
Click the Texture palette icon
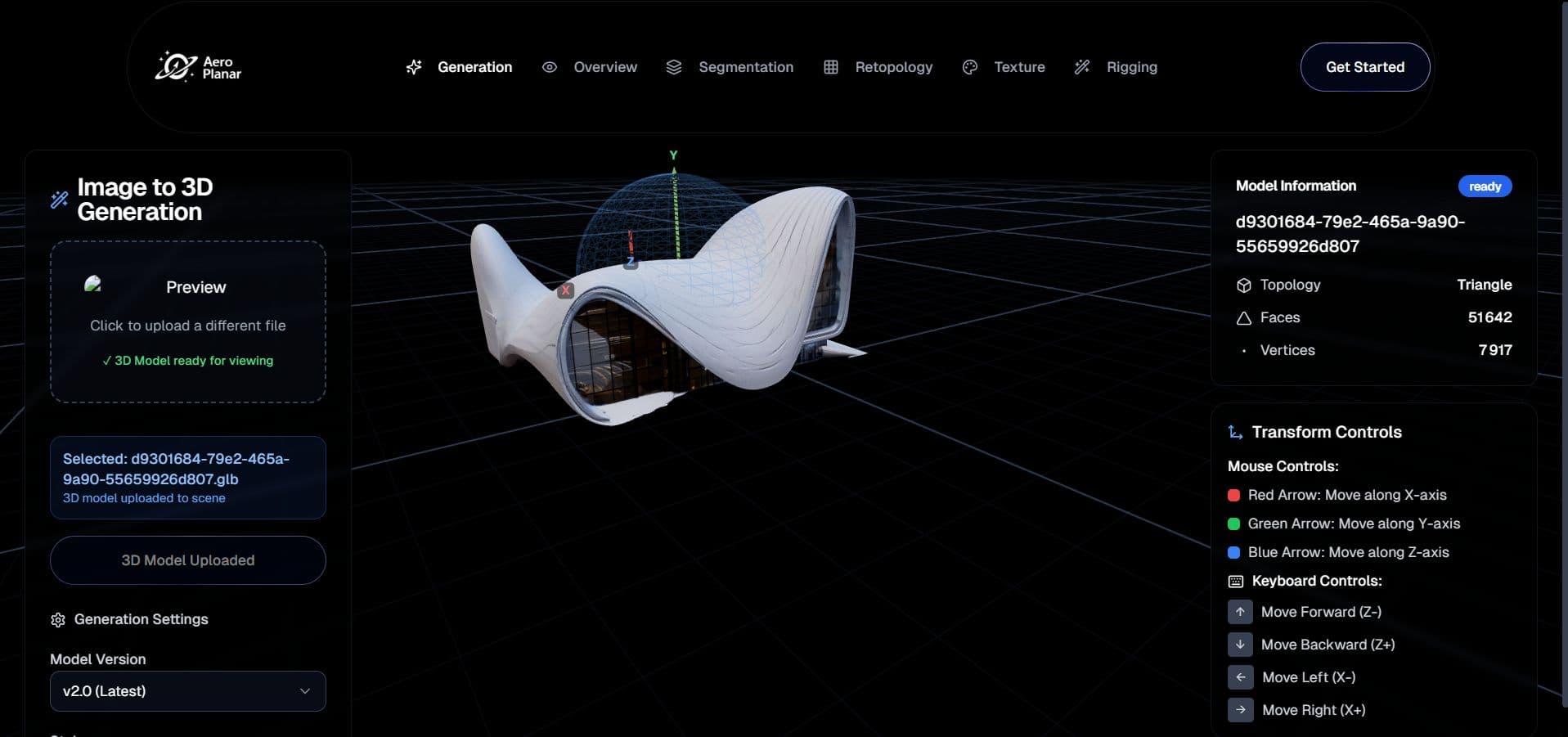point(970,67)
